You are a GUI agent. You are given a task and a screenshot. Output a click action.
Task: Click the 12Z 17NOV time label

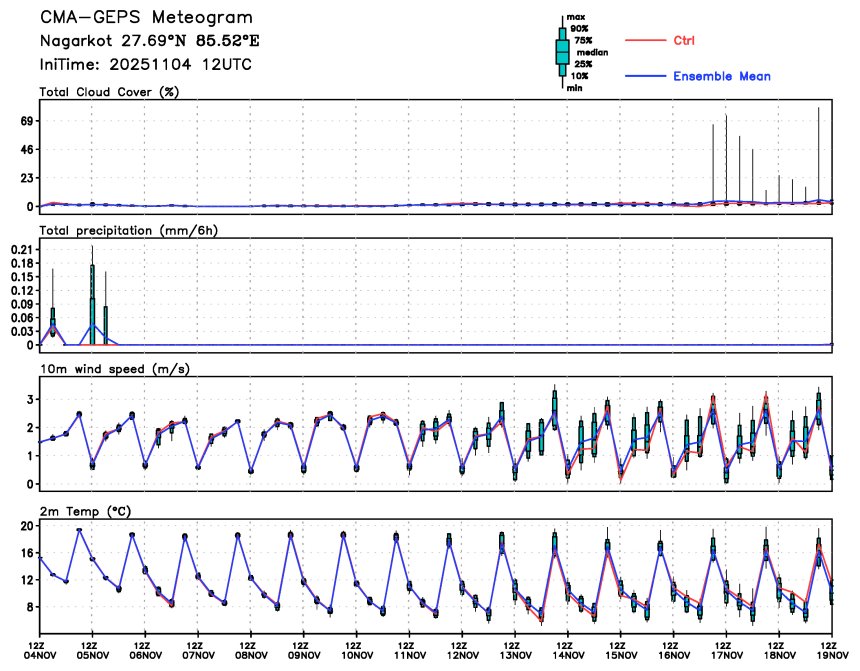(x=726, y=650)
